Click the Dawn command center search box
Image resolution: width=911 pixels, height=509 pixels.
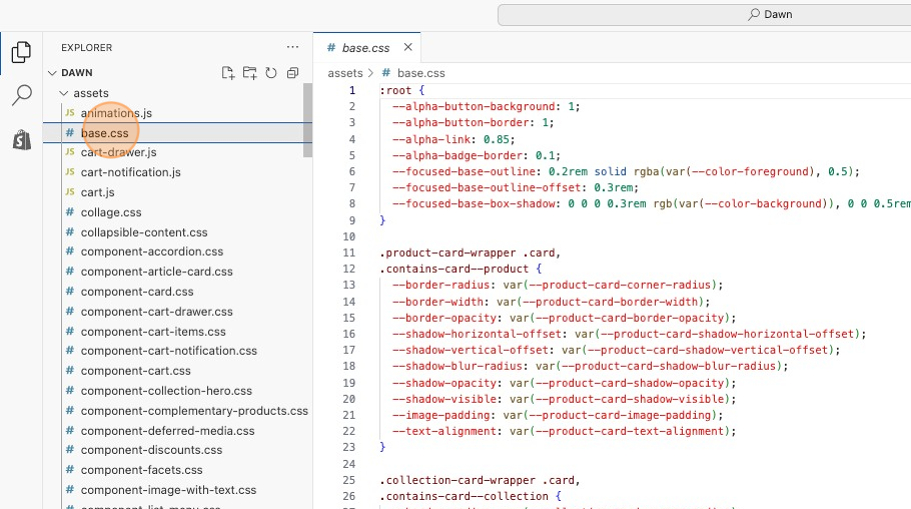tap(704, 14)
